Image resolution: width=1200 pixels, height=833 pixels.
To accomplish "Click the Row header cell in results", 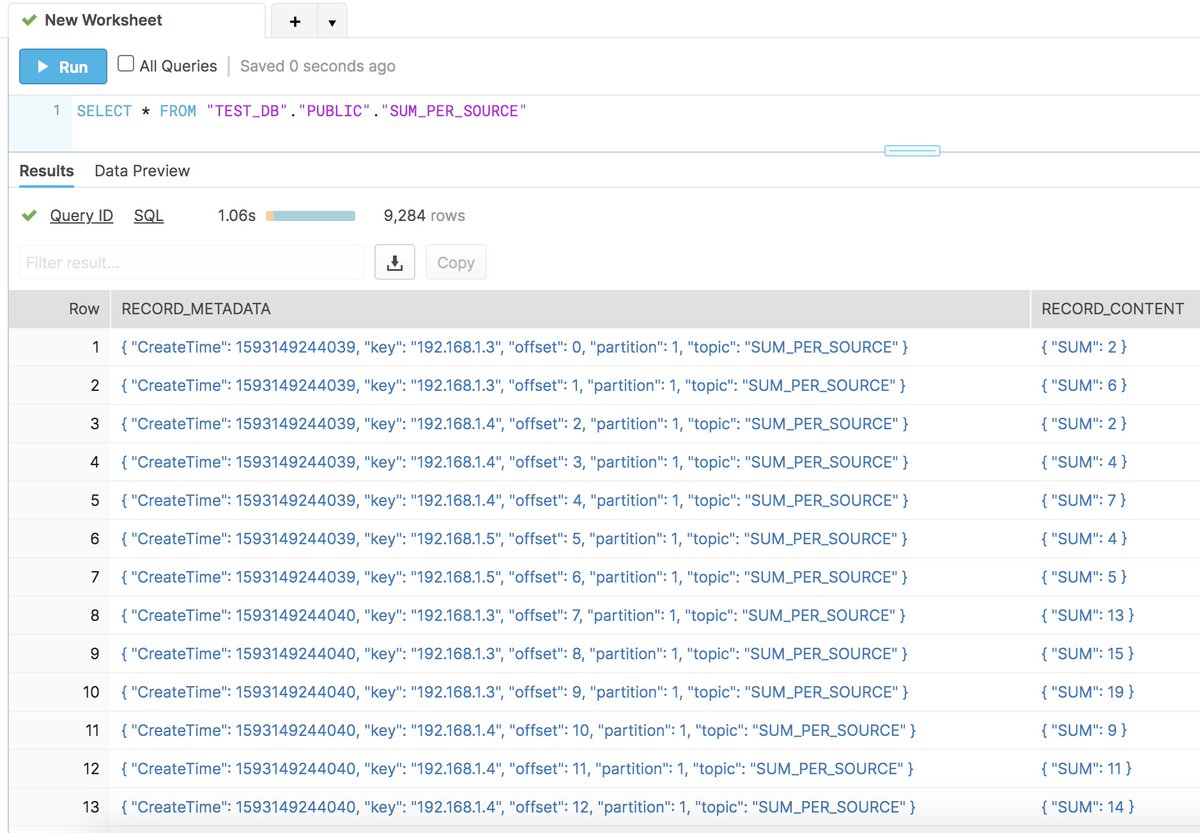I will (83, 309).
